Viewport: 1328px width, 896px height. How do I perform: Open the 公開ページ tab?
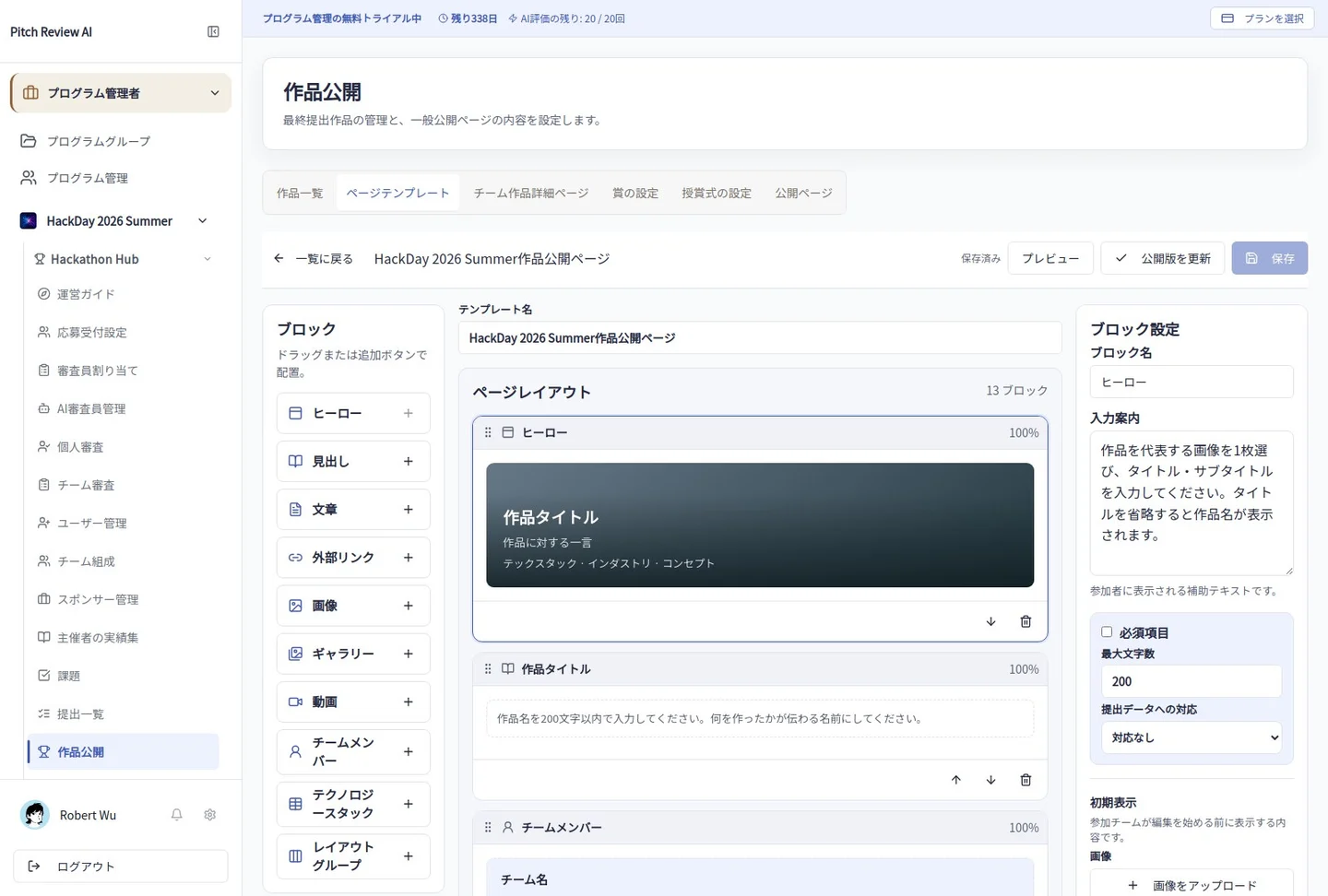pos(803,193)
